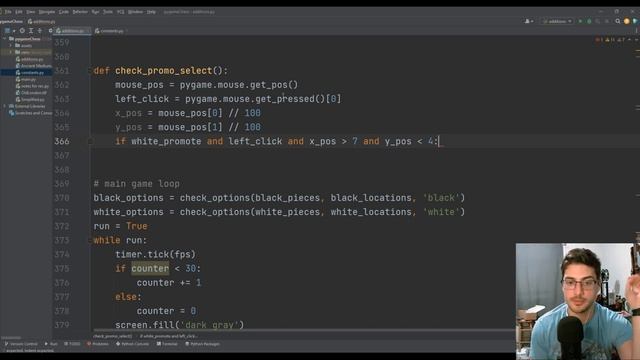
Task: Open the Navigate menu
Action: point(47,12)
